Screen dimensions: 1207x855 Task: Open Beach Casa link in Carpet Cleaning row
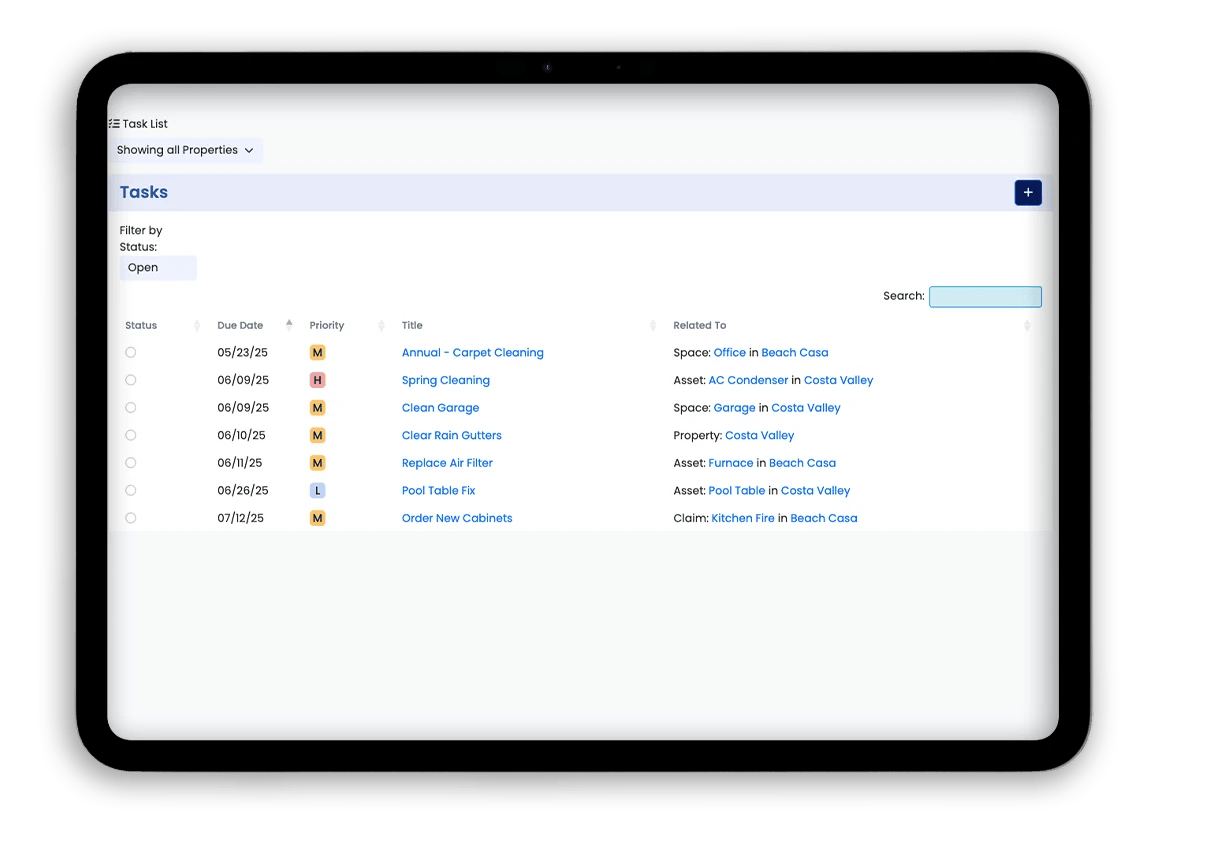point(795,353)
